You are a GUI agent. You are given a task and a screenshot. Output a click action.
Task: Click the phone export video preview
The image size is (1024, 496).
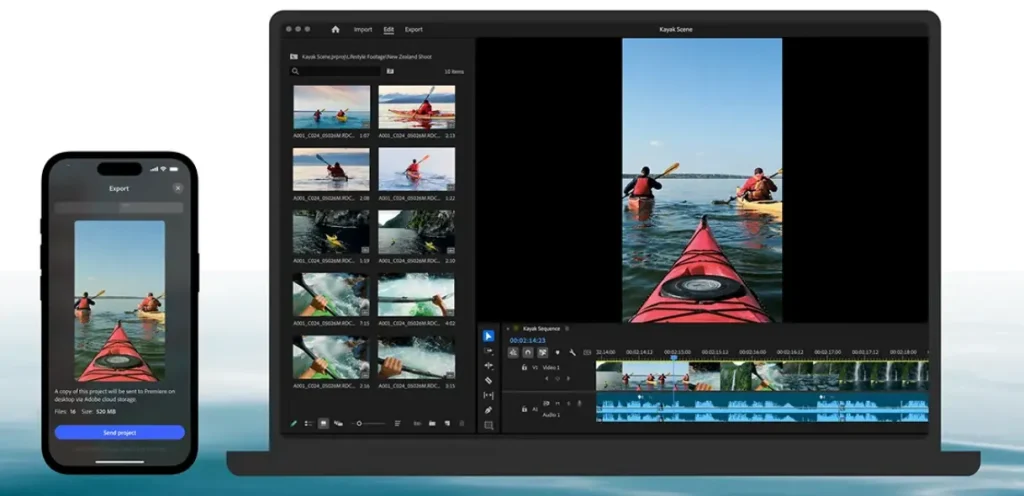pos(120,301)
